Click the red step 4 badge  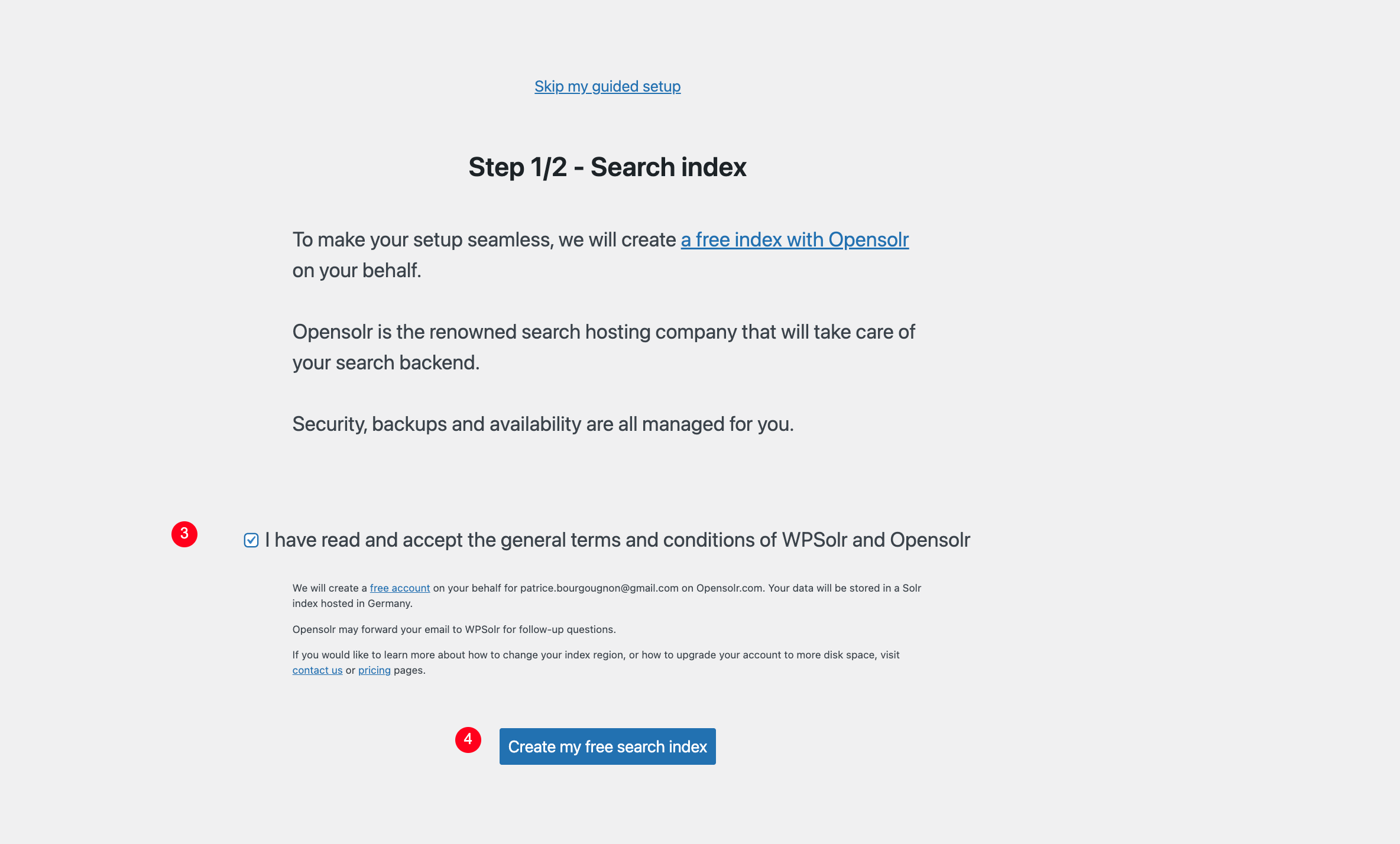[468, 739]
